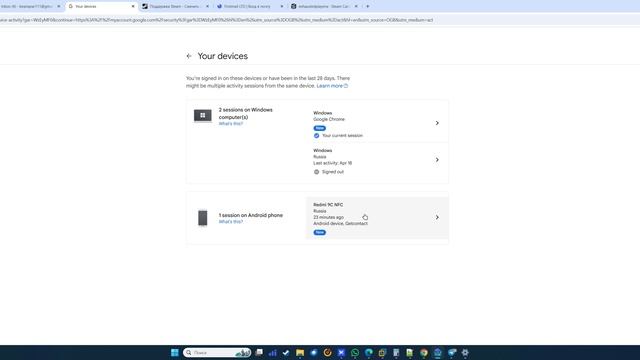Open the Learn more link
This screenshot has width=640, height=360.
[x=332, y=86]
